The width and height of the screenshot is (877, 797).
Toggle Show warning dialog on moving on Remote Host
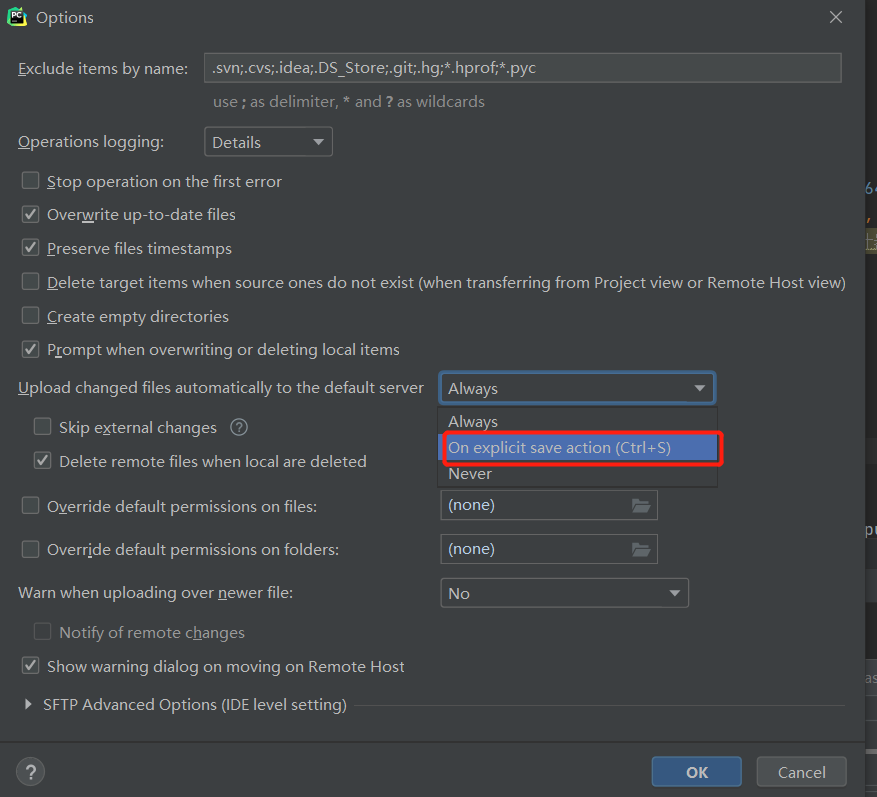30,666
